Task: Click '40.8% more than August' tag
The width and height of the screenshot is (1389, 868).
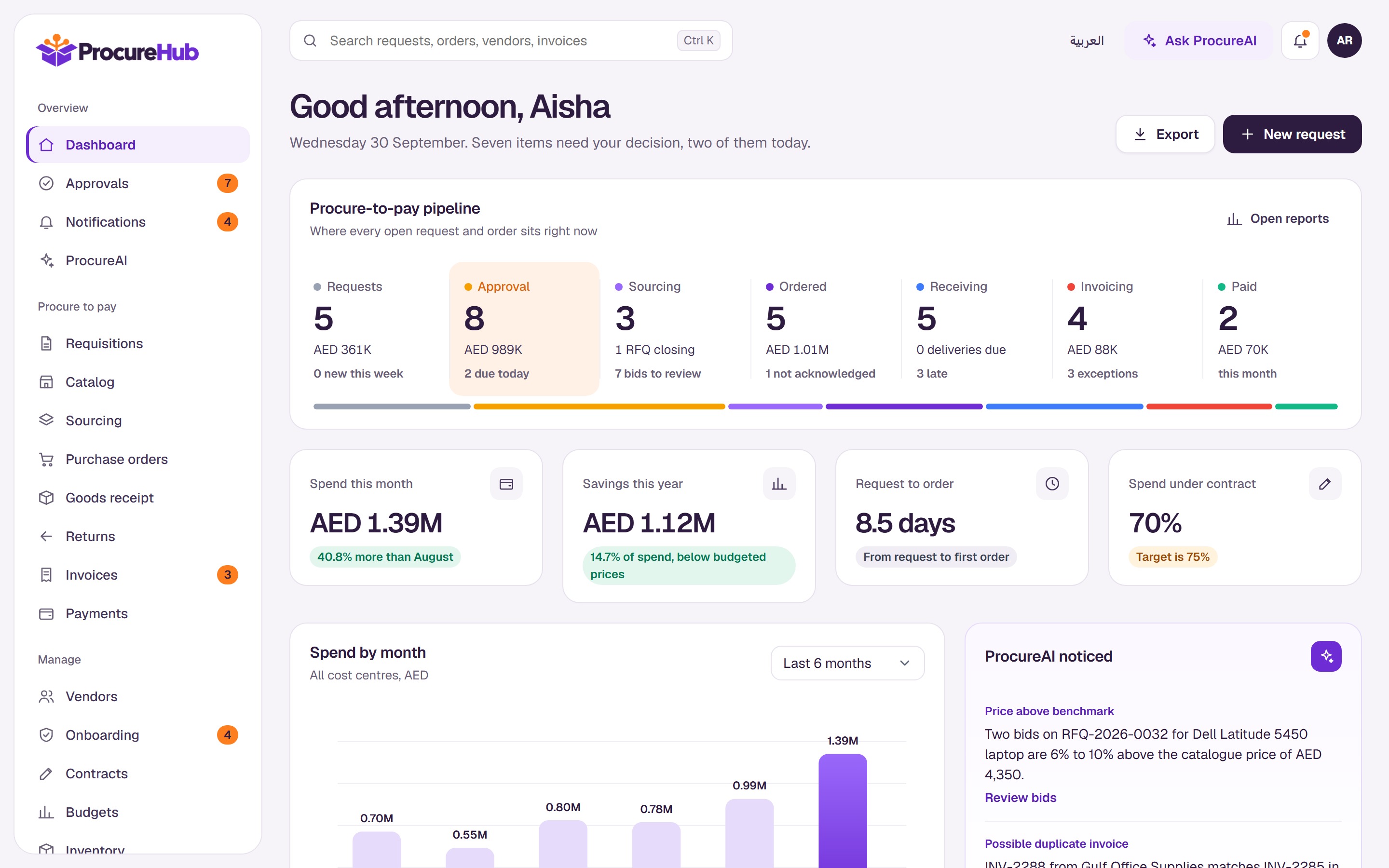Action: pos(385,557)
